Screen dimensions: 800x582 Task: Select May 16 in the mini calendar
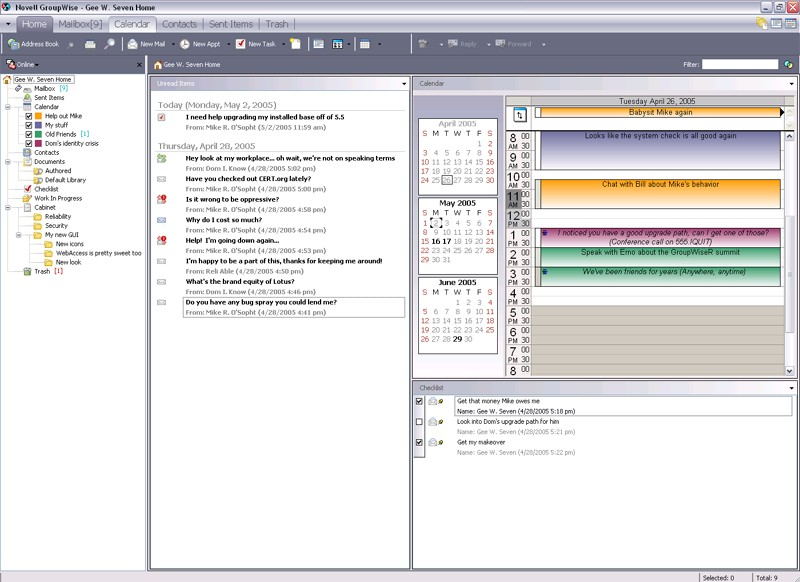point(436,241)
